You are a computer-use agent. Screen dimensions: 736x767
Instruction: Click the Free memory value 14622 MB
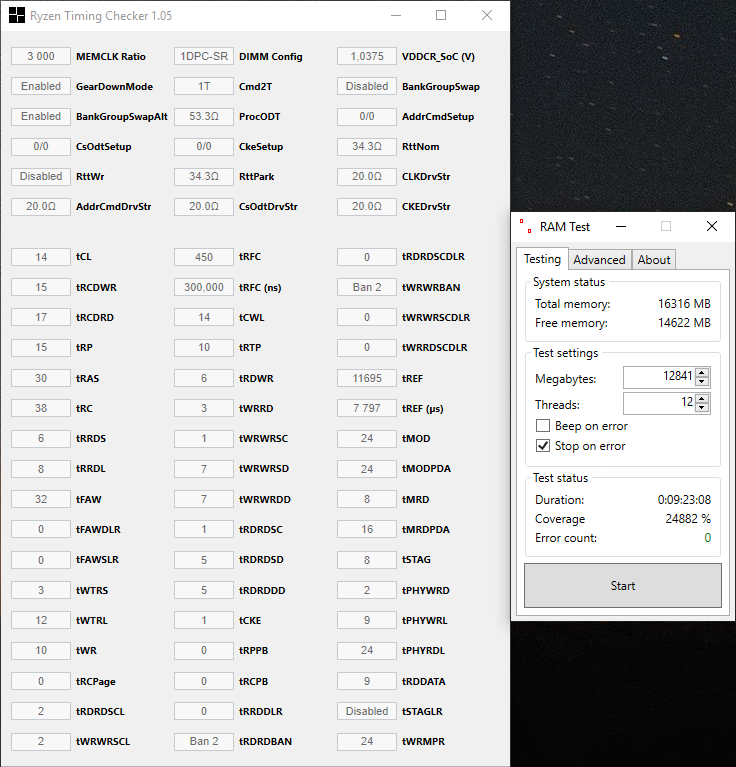[x=684, y=323]
